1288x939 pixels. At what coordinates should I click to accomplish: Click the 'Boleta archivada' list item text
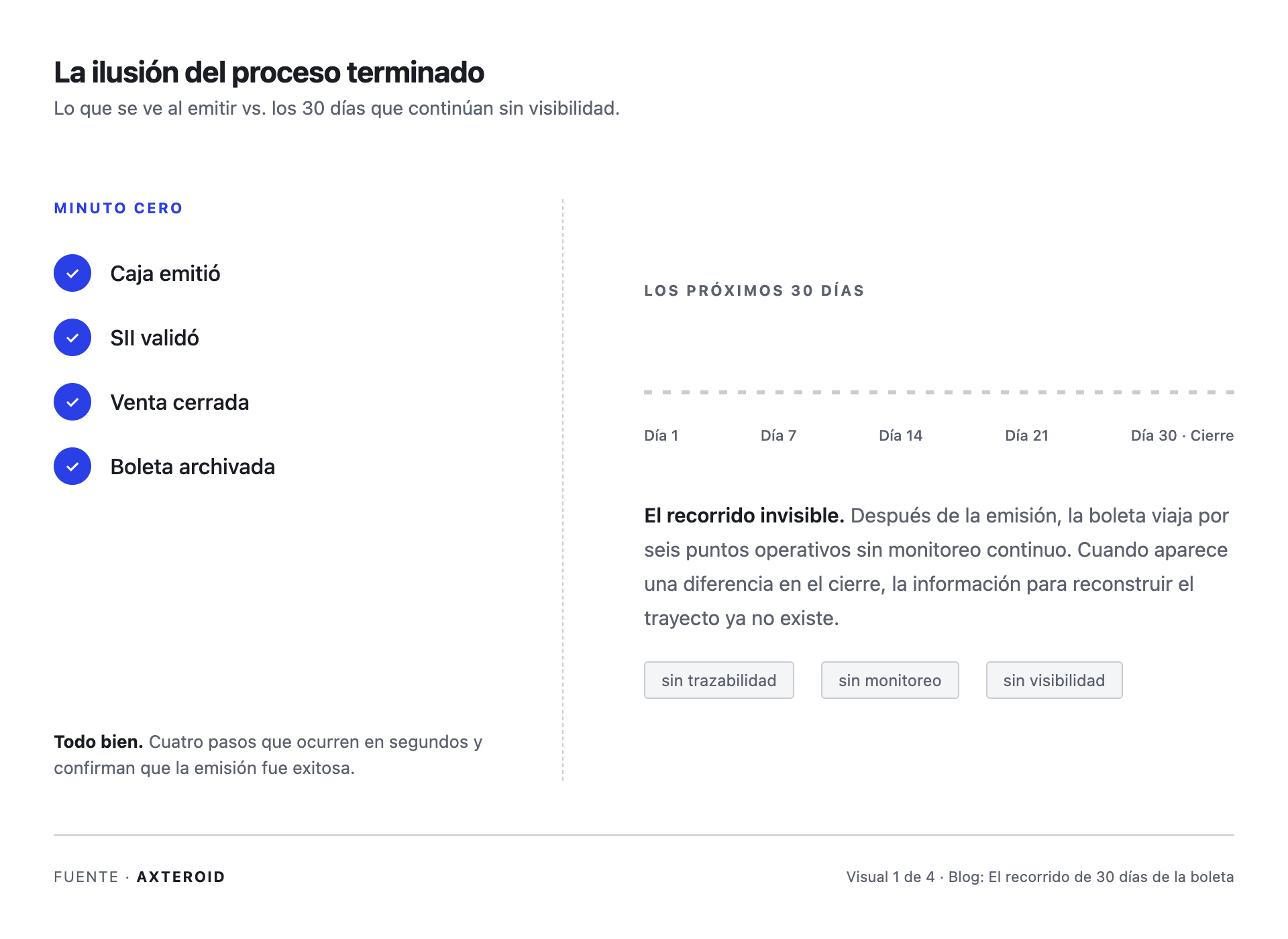click(x=193, y=467)
